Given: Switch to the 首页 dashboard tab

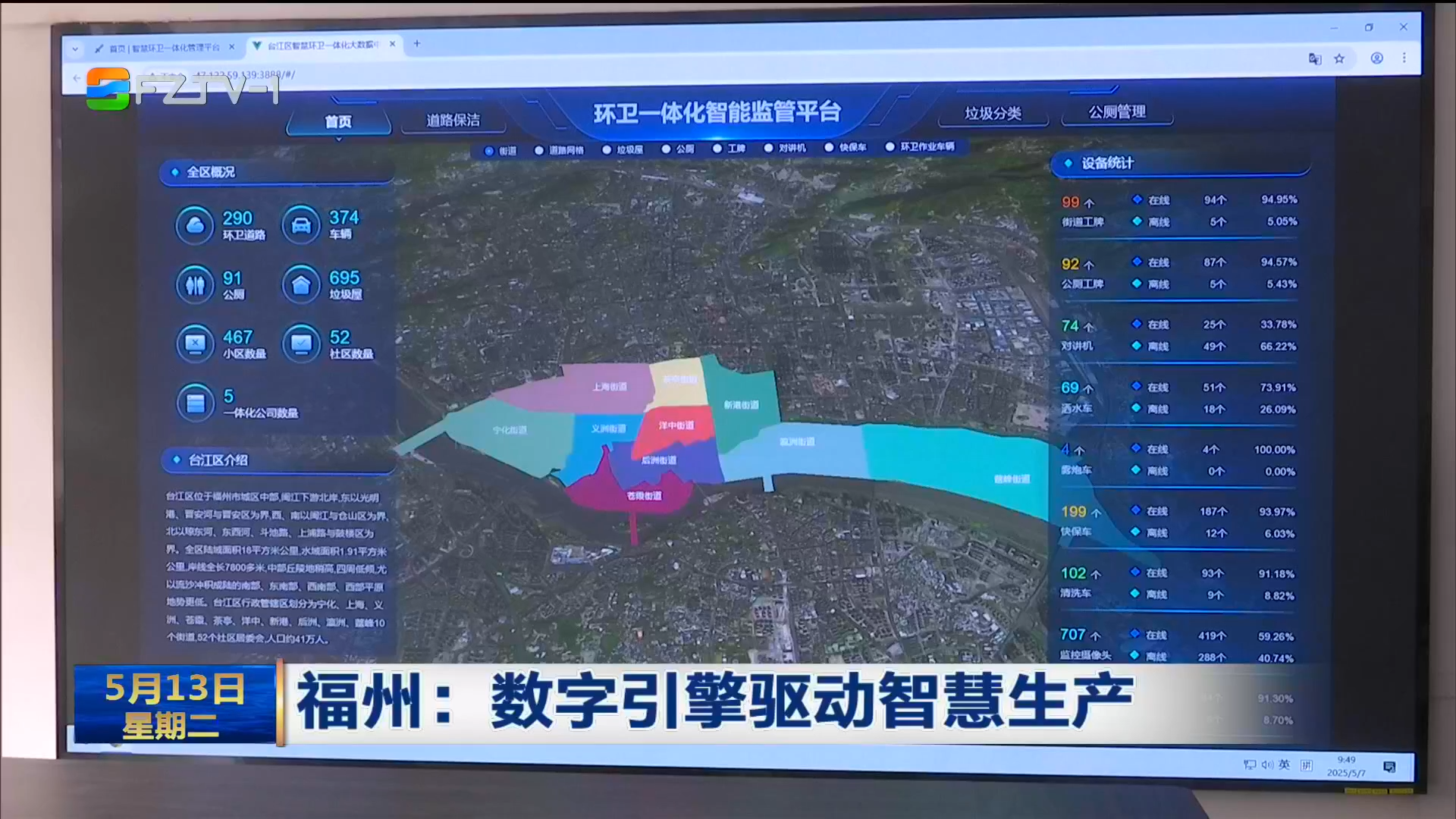Looking at the screenshot, I should [x=338, y=121].
